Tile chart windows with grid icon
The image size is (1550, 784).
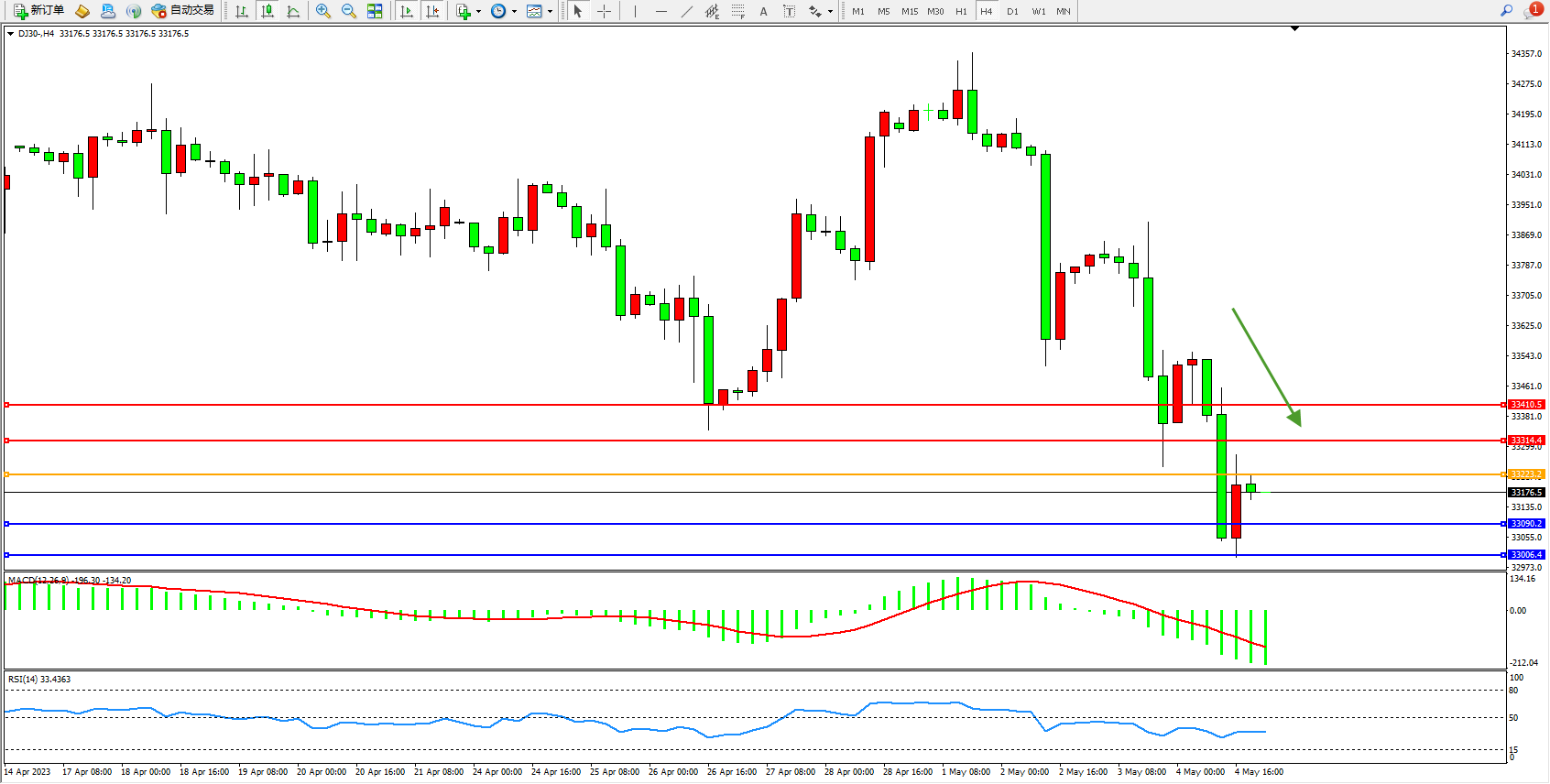coord(375,11)
